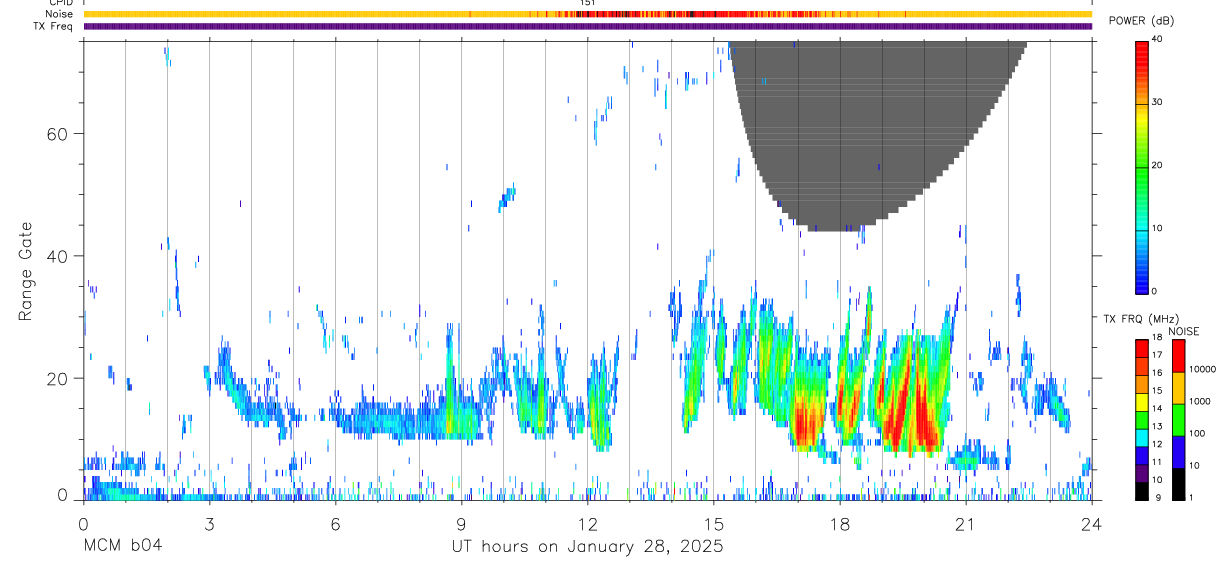
Task: Click the 30 tick on power scale
Action: coord(1158,102)
